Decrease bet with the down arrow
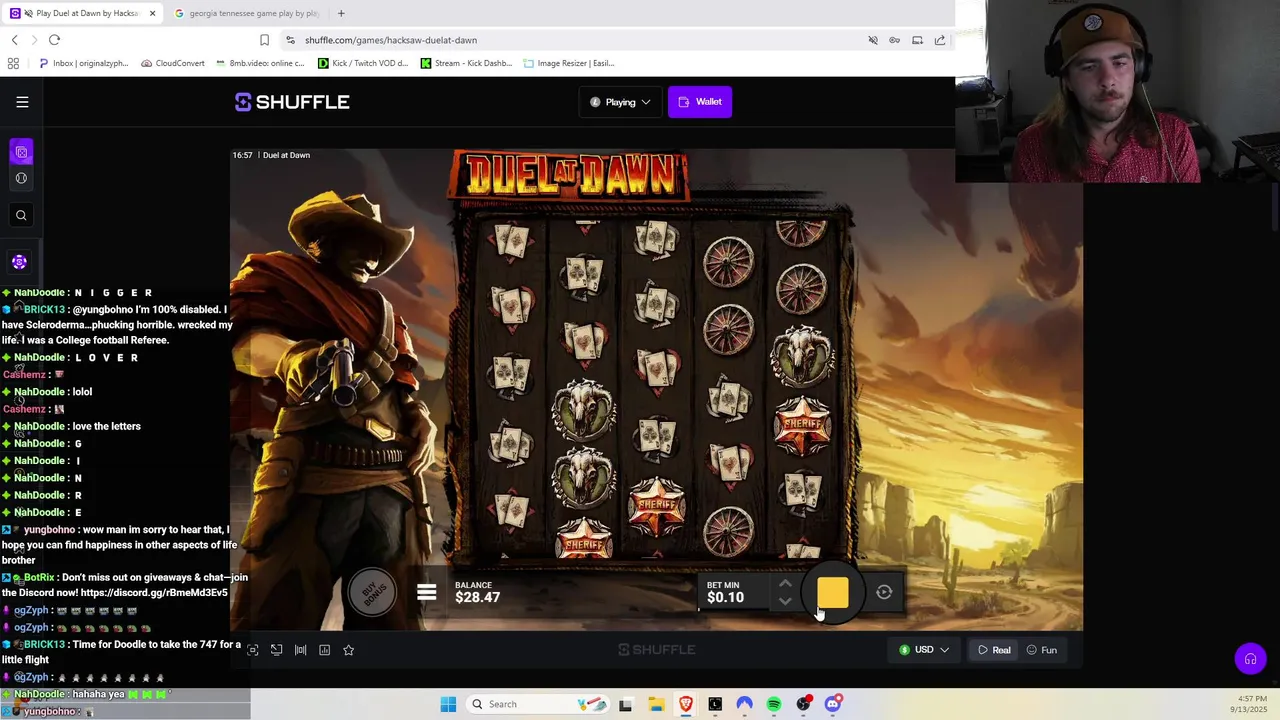Viewport: 1280px width, 720px height. click(785, 601)
